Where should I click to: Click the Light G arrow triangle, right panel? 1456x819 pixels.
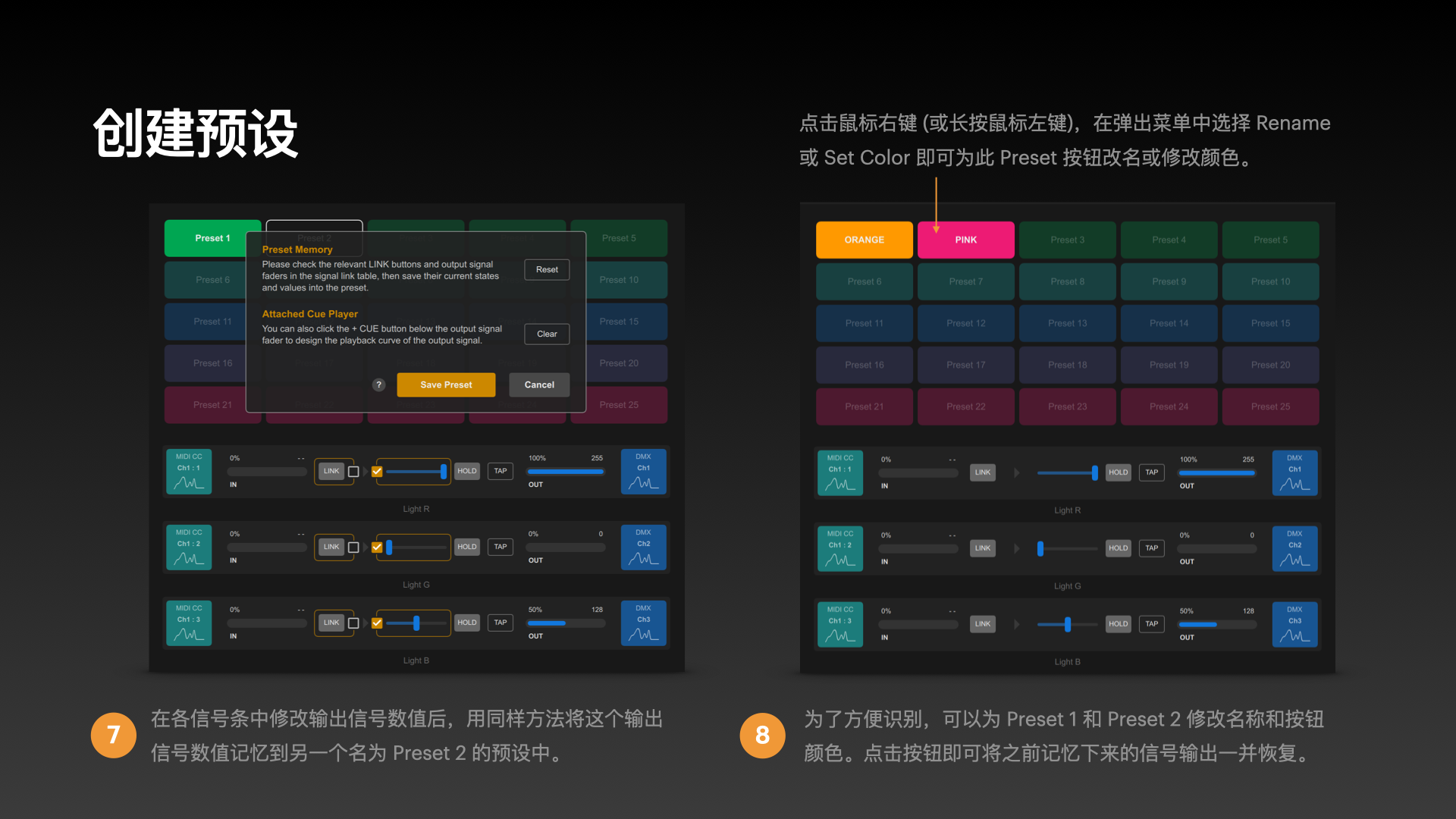[1016, 548]
